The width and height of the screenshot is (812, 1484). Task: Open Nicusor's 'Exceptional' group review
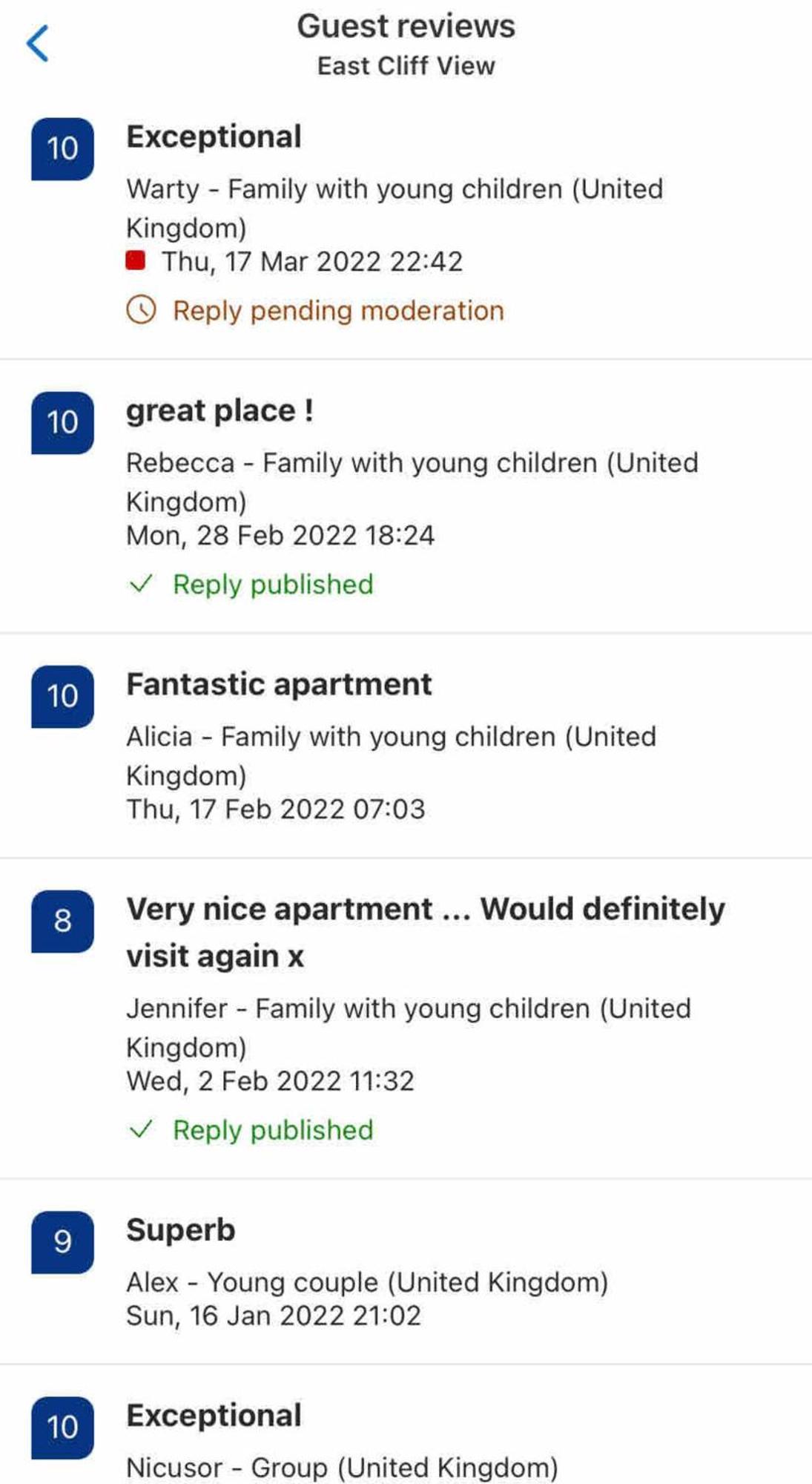[406, 1425]
